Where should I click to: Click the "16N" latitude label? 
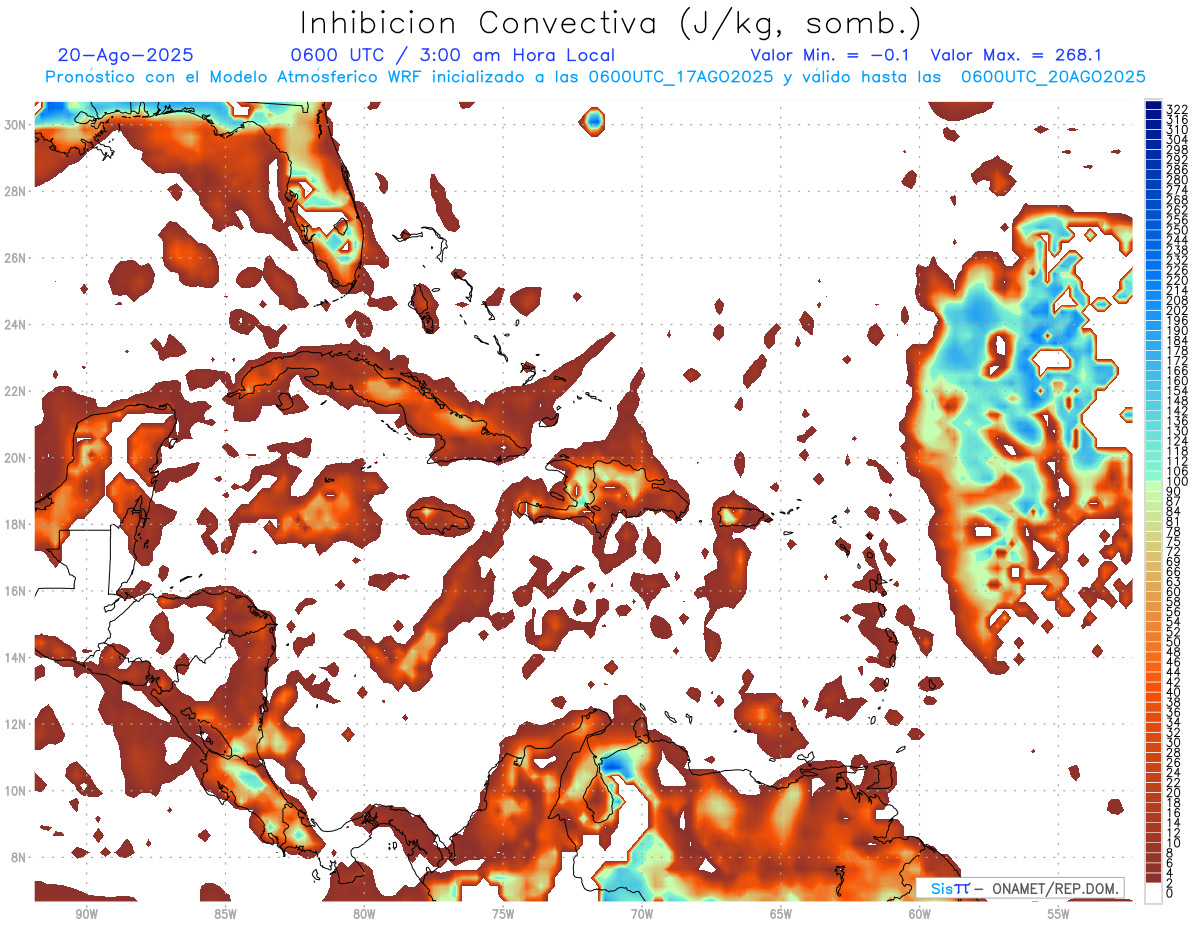tap(16, 591)
